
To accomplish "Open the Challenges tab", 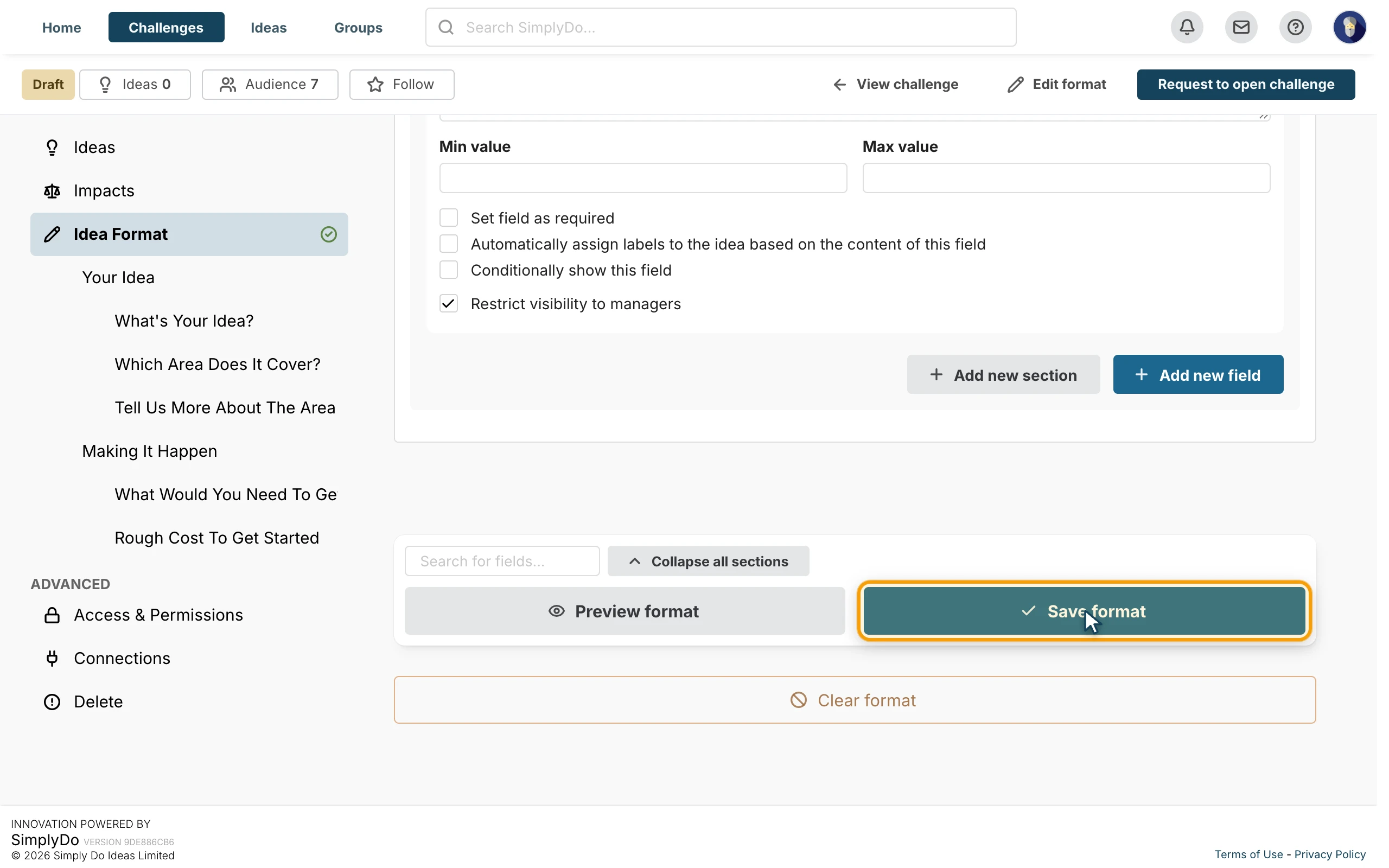I will point(166,27).
